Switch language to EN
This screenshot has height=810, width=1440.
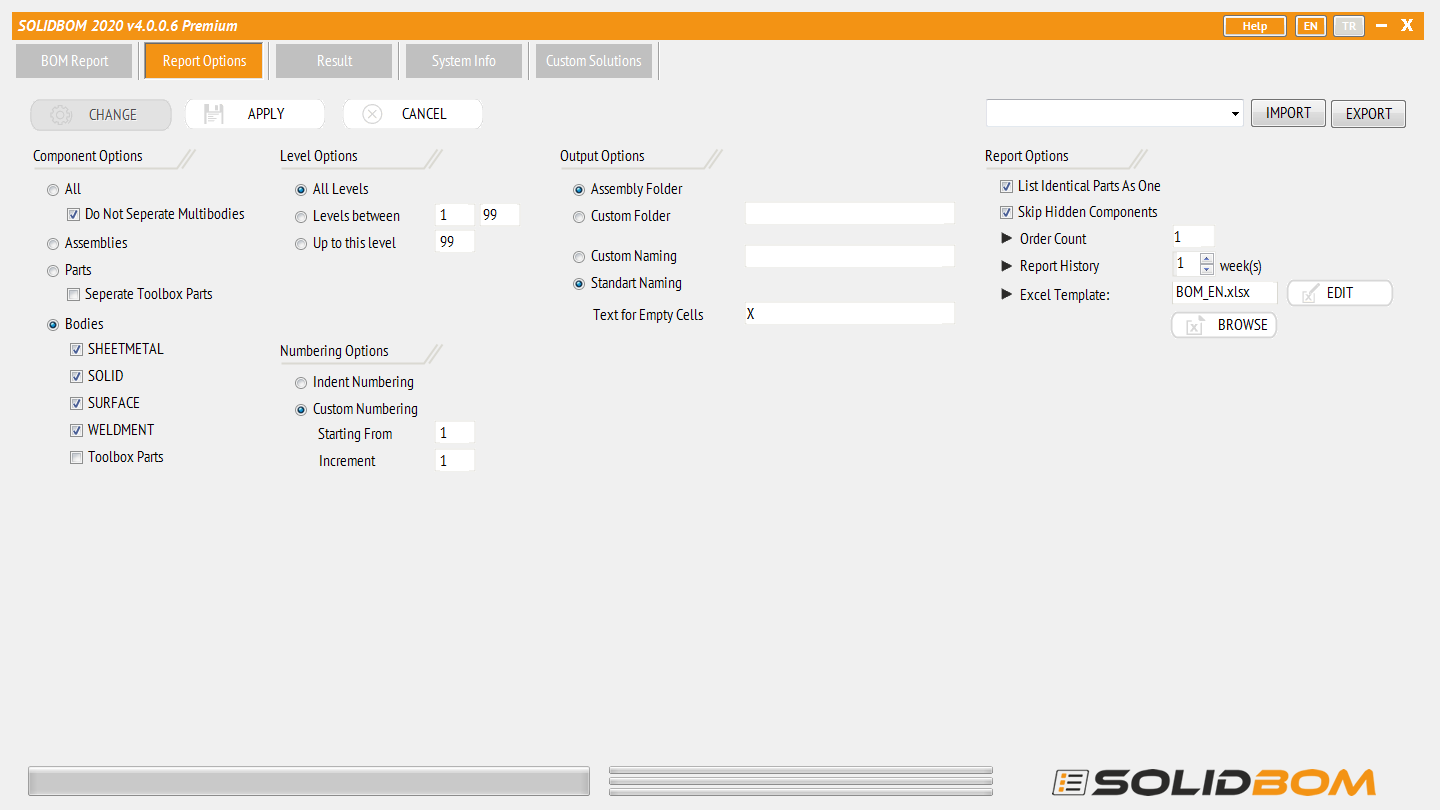click(x=1310, y=26)
